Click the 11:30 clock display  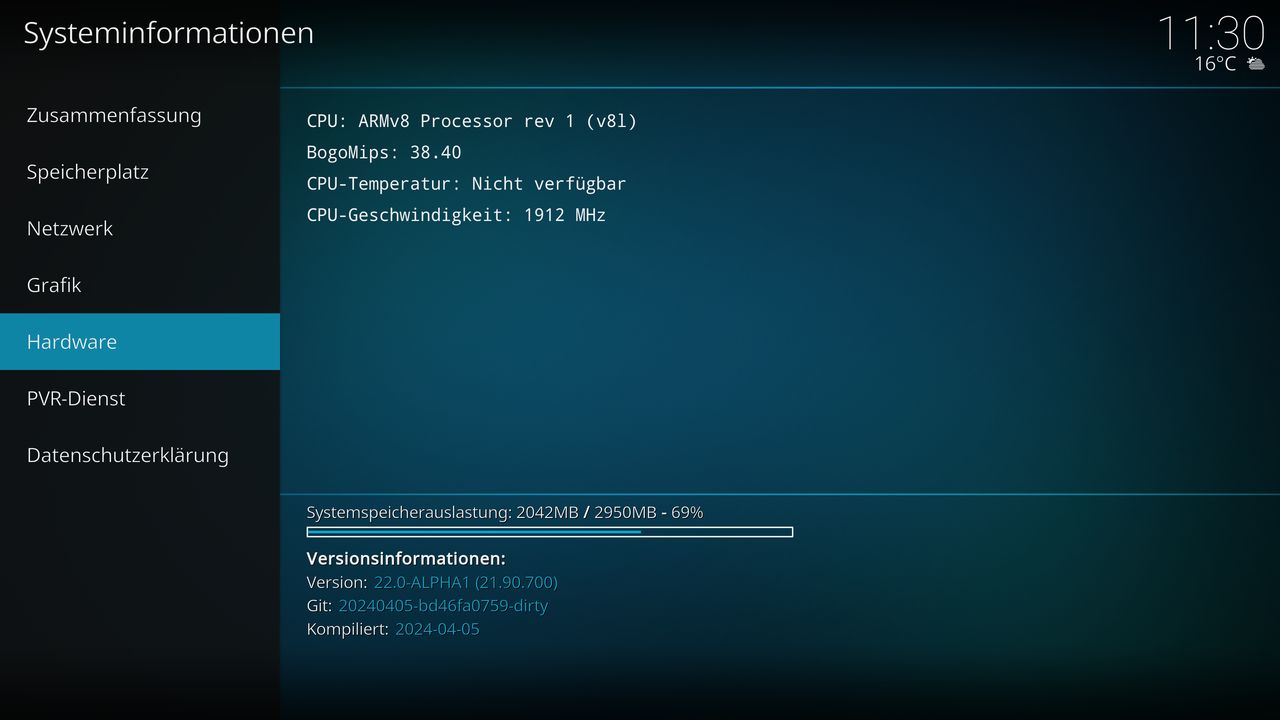coord(1211,32)
